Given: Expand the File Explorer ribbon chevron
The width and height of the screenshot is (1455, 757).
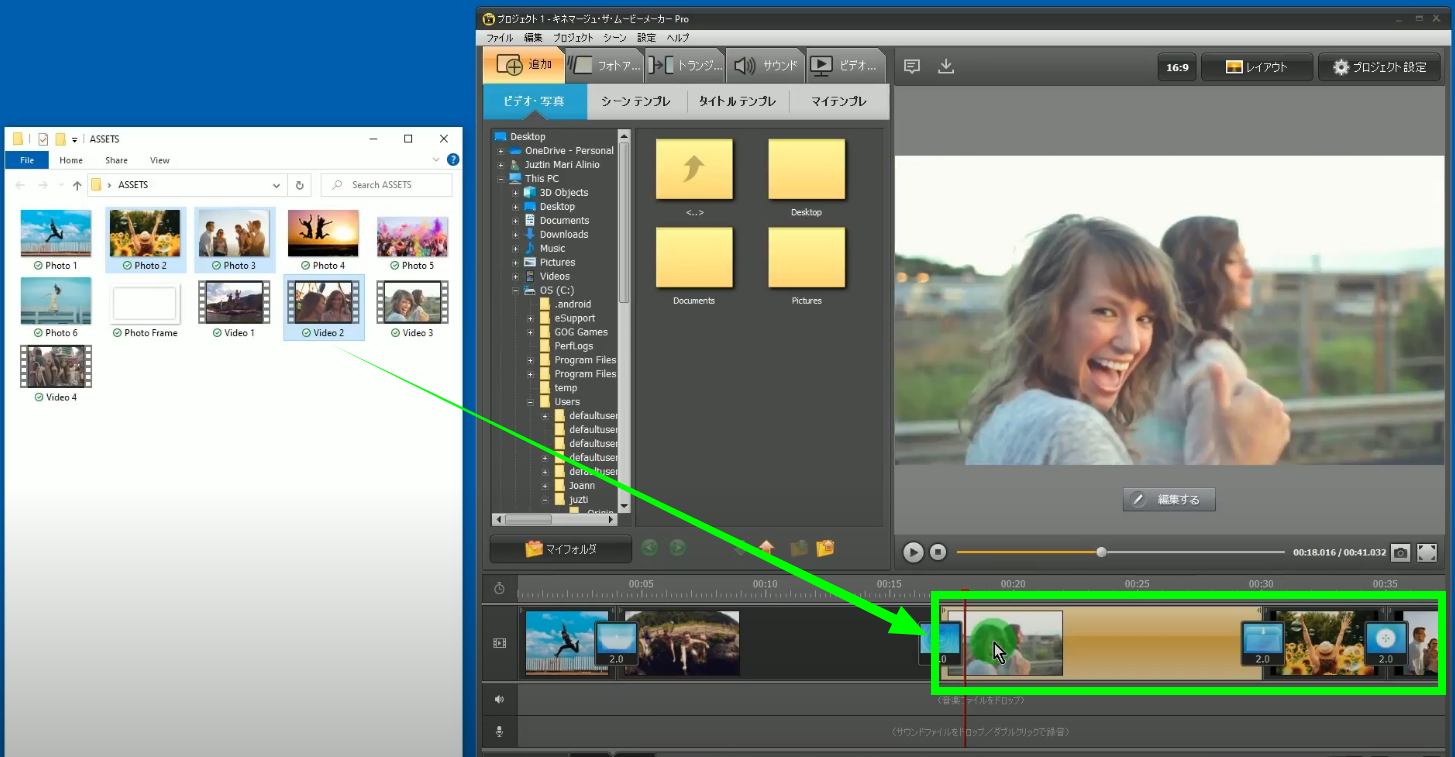Looking at the screenshot, I should (436, 160).
